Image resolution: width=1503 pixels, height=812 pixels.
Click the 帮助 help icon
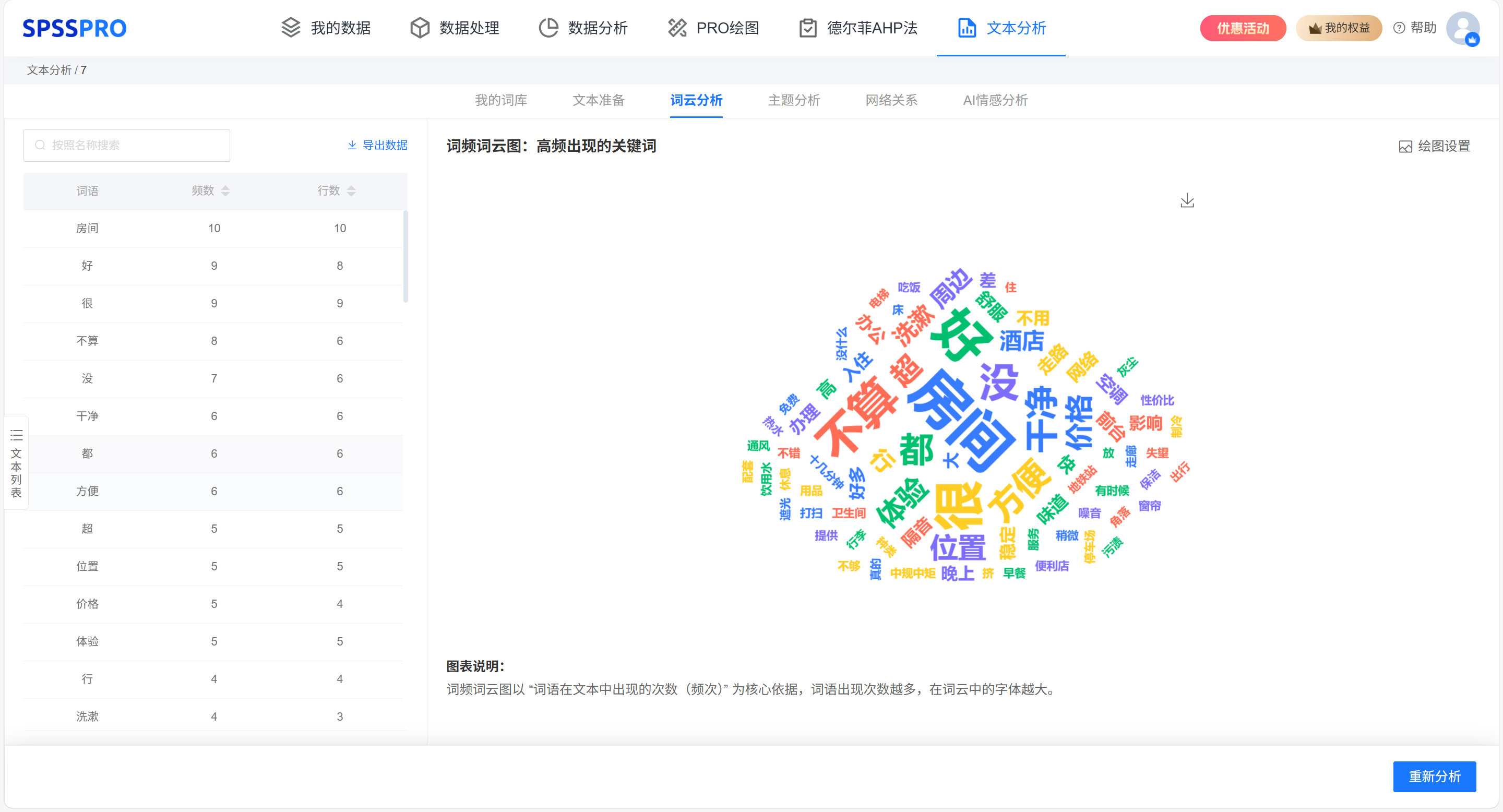[x=1399, y=28]
